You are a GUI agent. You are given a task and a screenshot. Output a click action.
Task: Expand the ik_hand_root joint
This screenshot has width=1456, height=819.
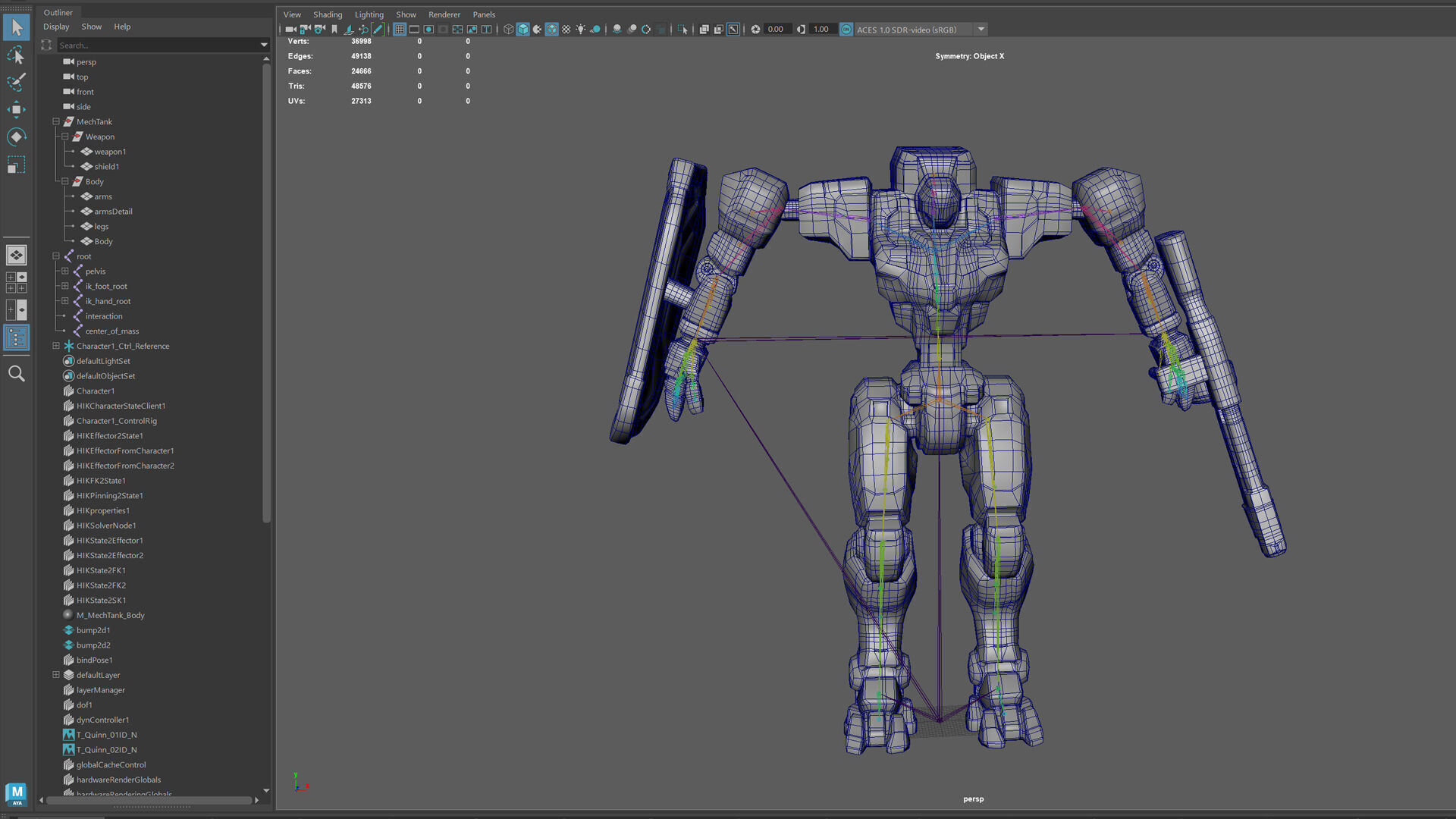click(x=64, y=301)
